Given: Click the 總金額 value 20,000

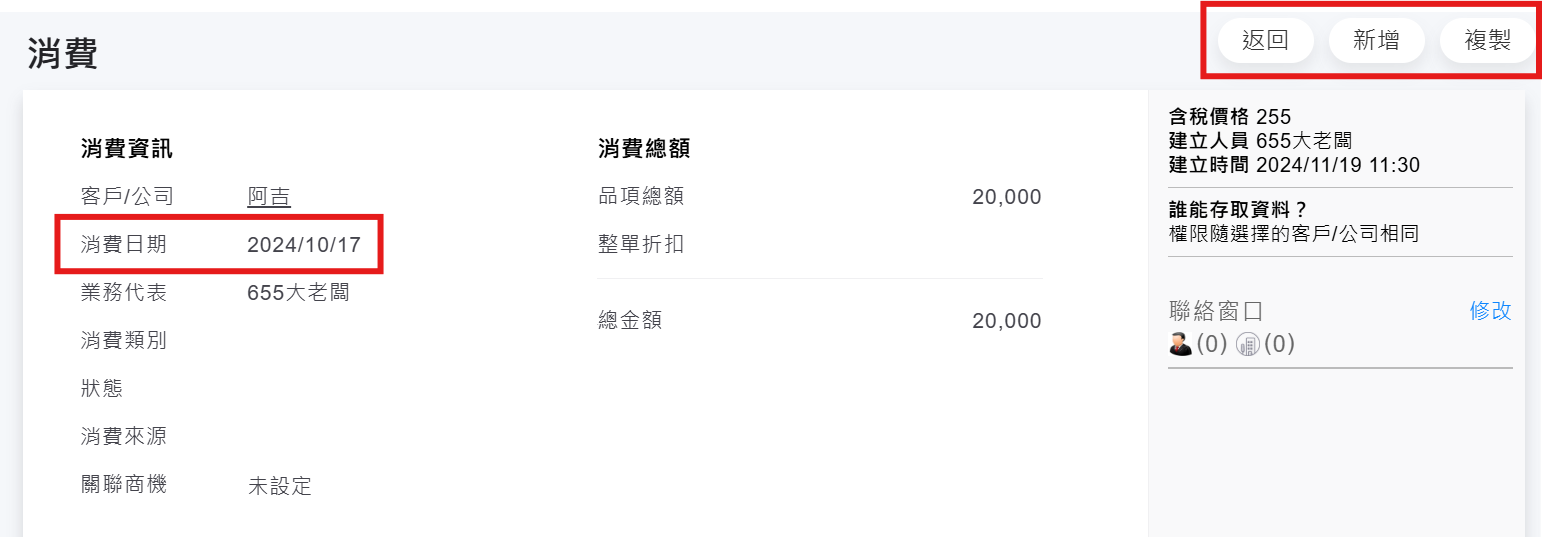Looking at the screenshot, I should [1006, 321].
